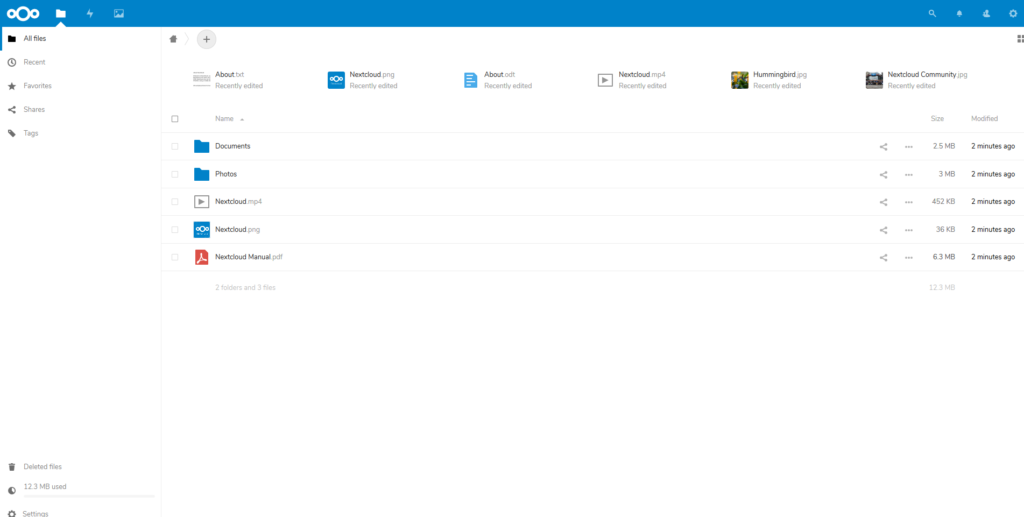The width and height of the screenshot is (1024, 517).
Task: Open the settings gear in top header
Action: tap(1013, 13)
